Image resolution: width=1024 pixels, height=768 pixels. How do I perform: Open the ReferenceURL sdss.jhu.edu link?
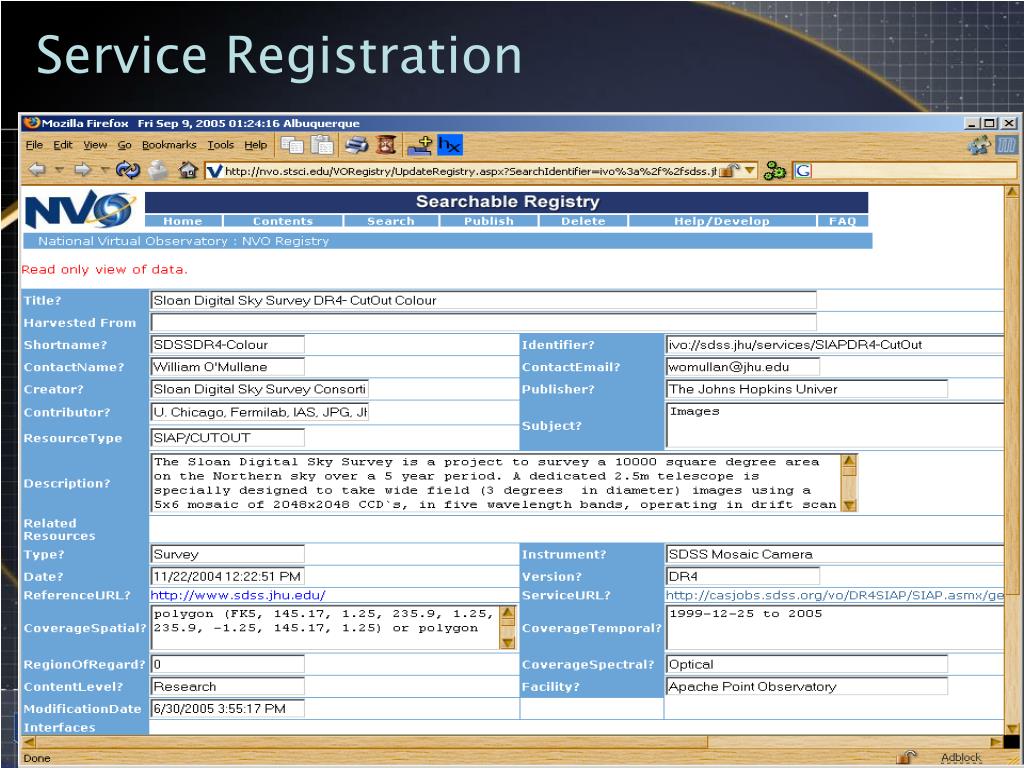tap(238, 595)
